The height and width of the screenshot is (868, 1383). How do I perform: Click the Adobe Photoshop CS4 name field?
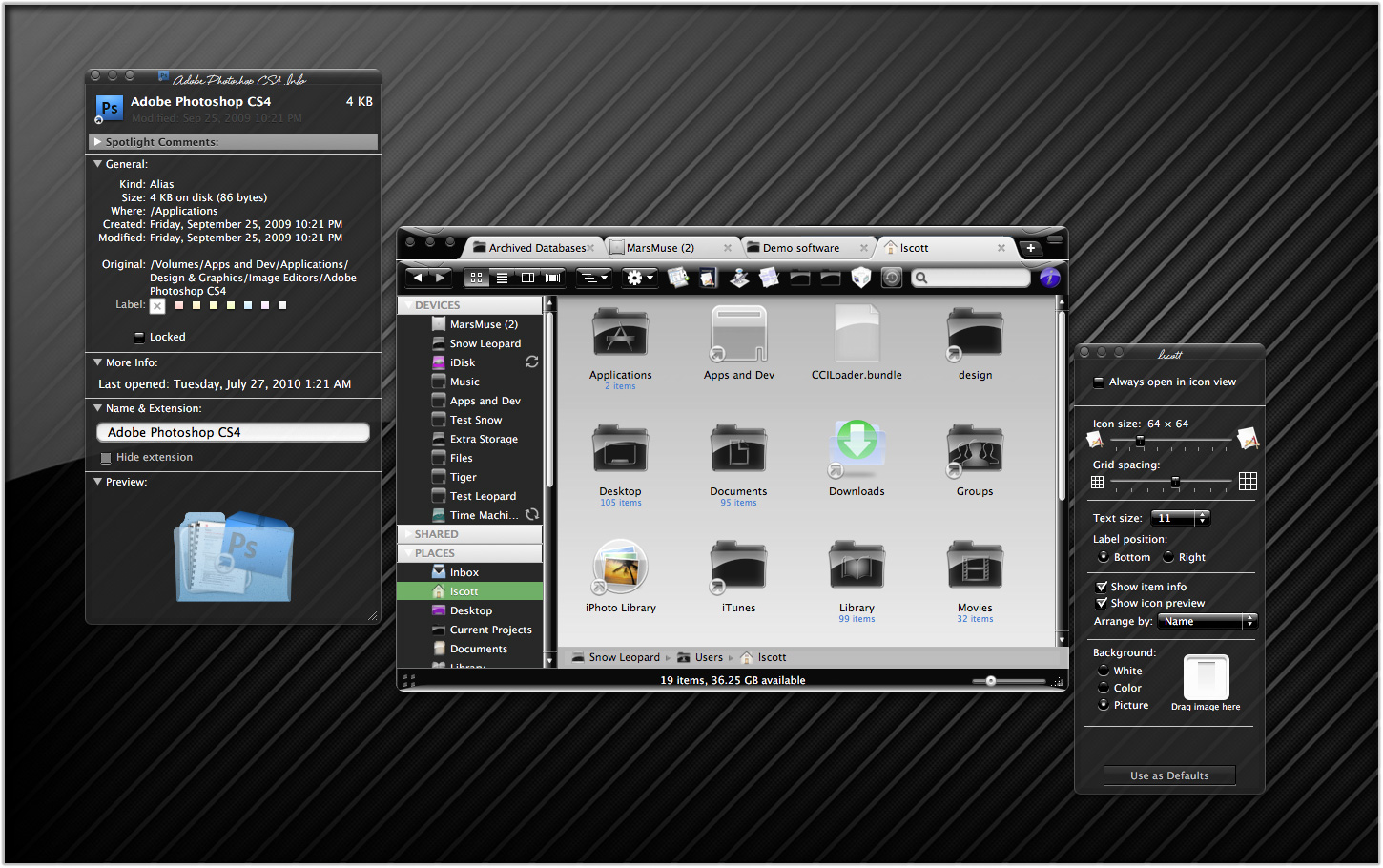click(233, 432)
